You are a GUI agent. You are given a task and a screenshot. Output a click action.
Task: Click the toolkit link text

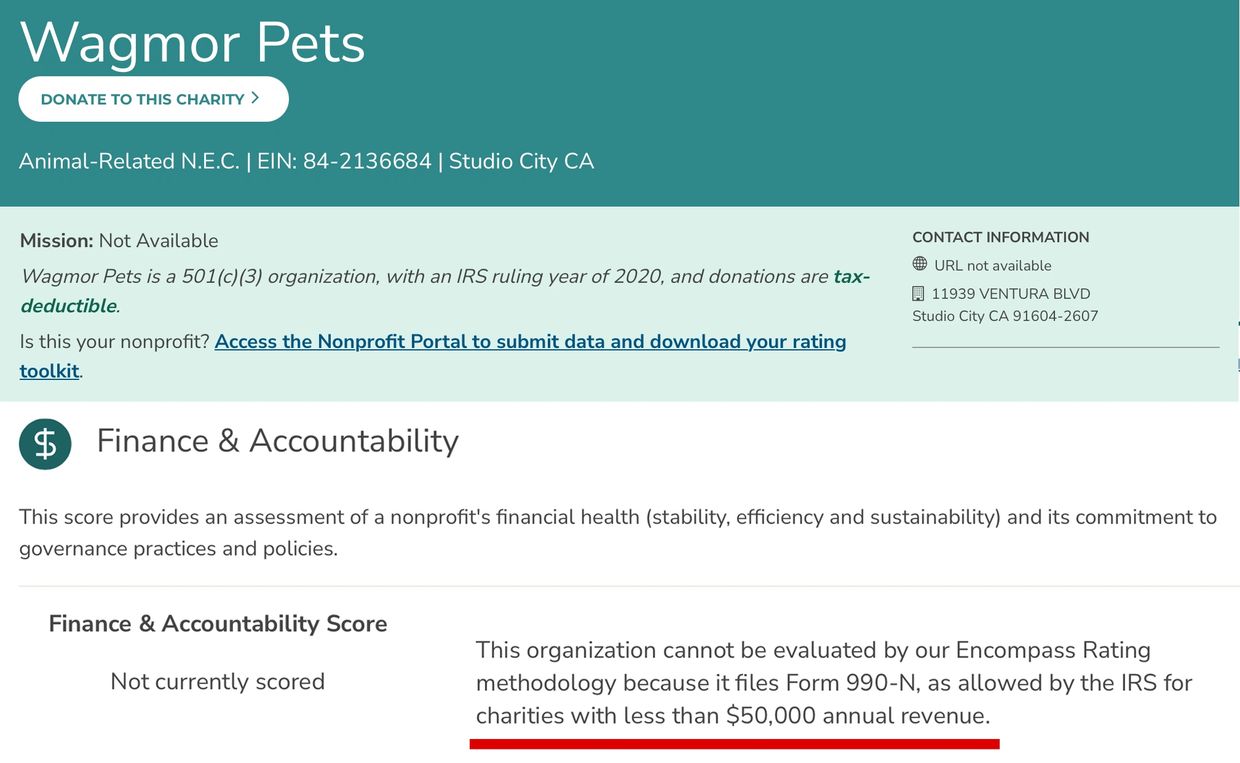coord(49,371)
